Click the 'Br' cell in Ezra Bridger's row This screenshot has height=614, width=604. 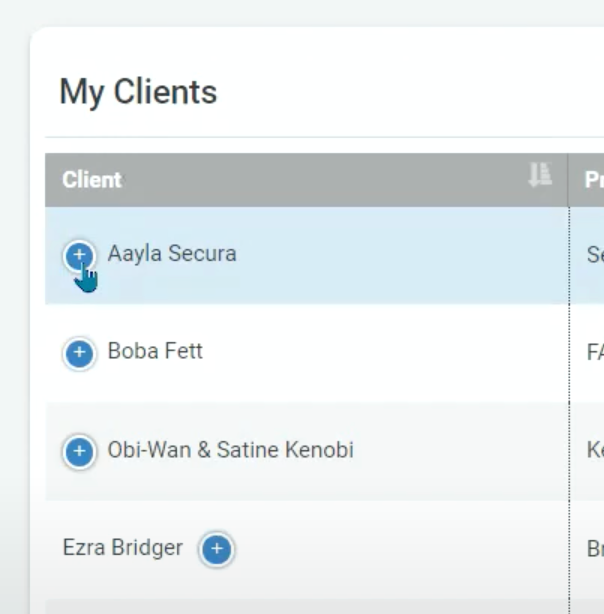pos(593,549)
